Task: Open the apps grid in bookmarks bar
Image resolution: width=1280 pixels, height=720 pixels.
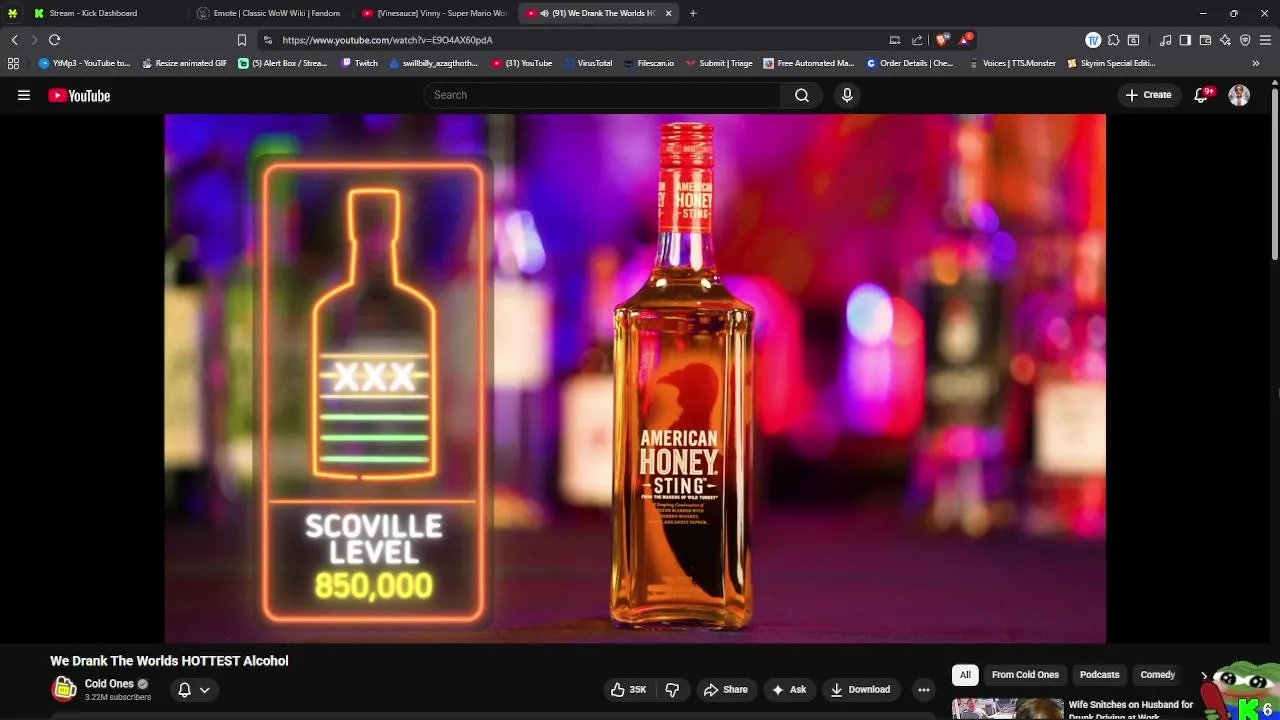Action: pyautogui.click(x=13, y=63)
